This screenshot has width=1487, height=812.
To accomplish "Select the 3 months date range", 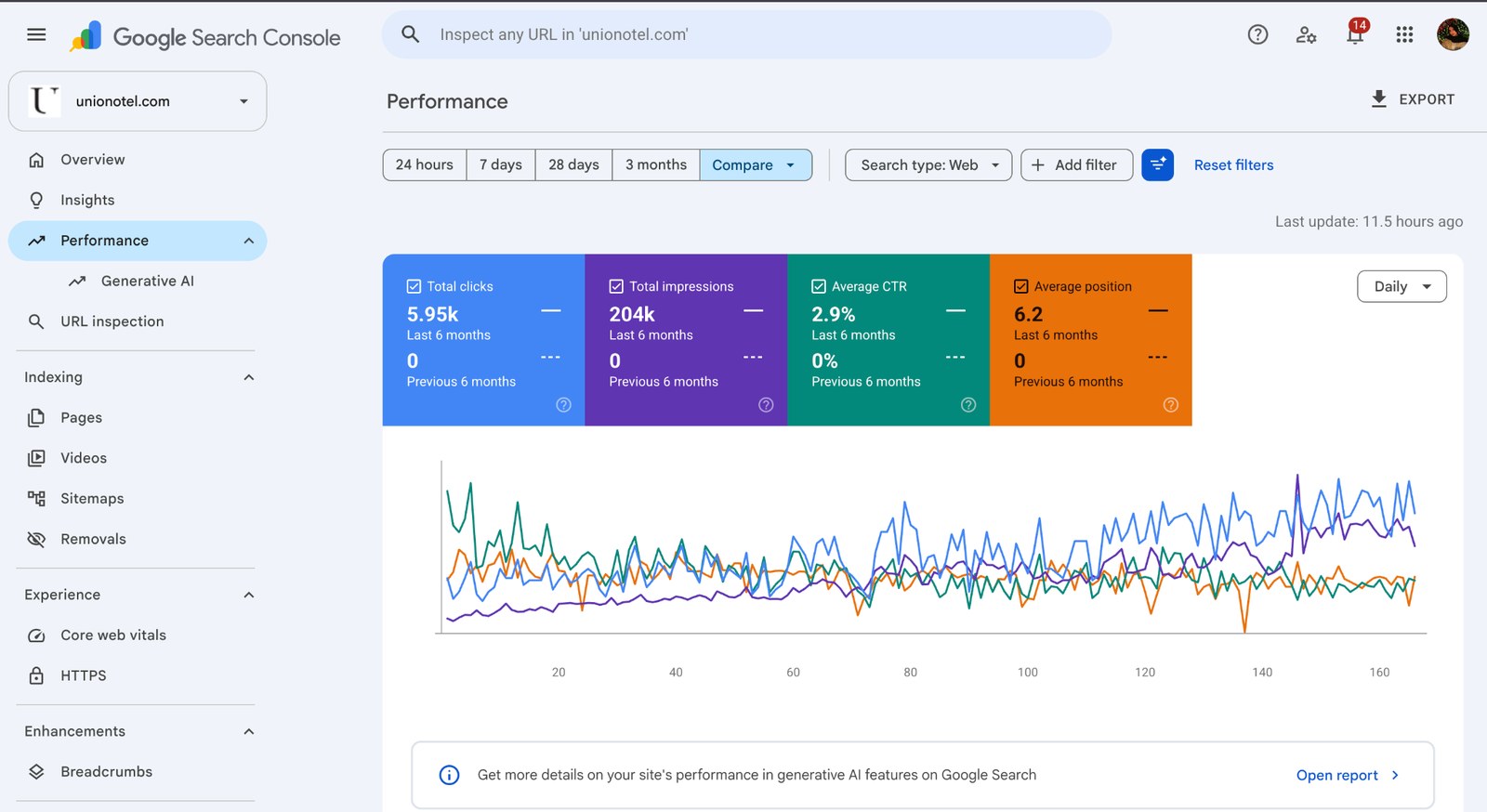I will 656,164.
